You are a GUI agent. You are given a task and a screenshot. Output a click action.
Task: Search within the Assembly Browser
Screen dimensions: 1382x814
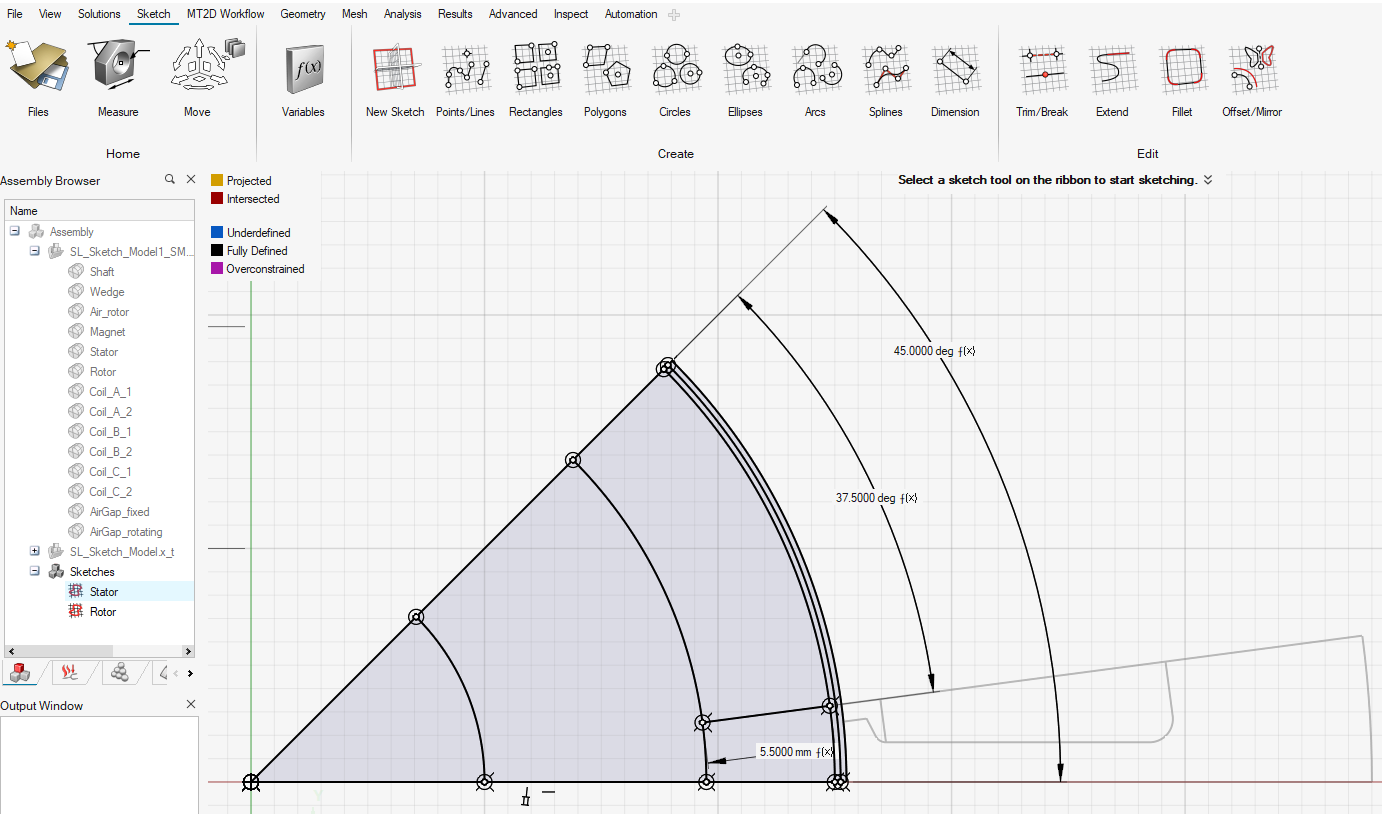click(170, 180)
